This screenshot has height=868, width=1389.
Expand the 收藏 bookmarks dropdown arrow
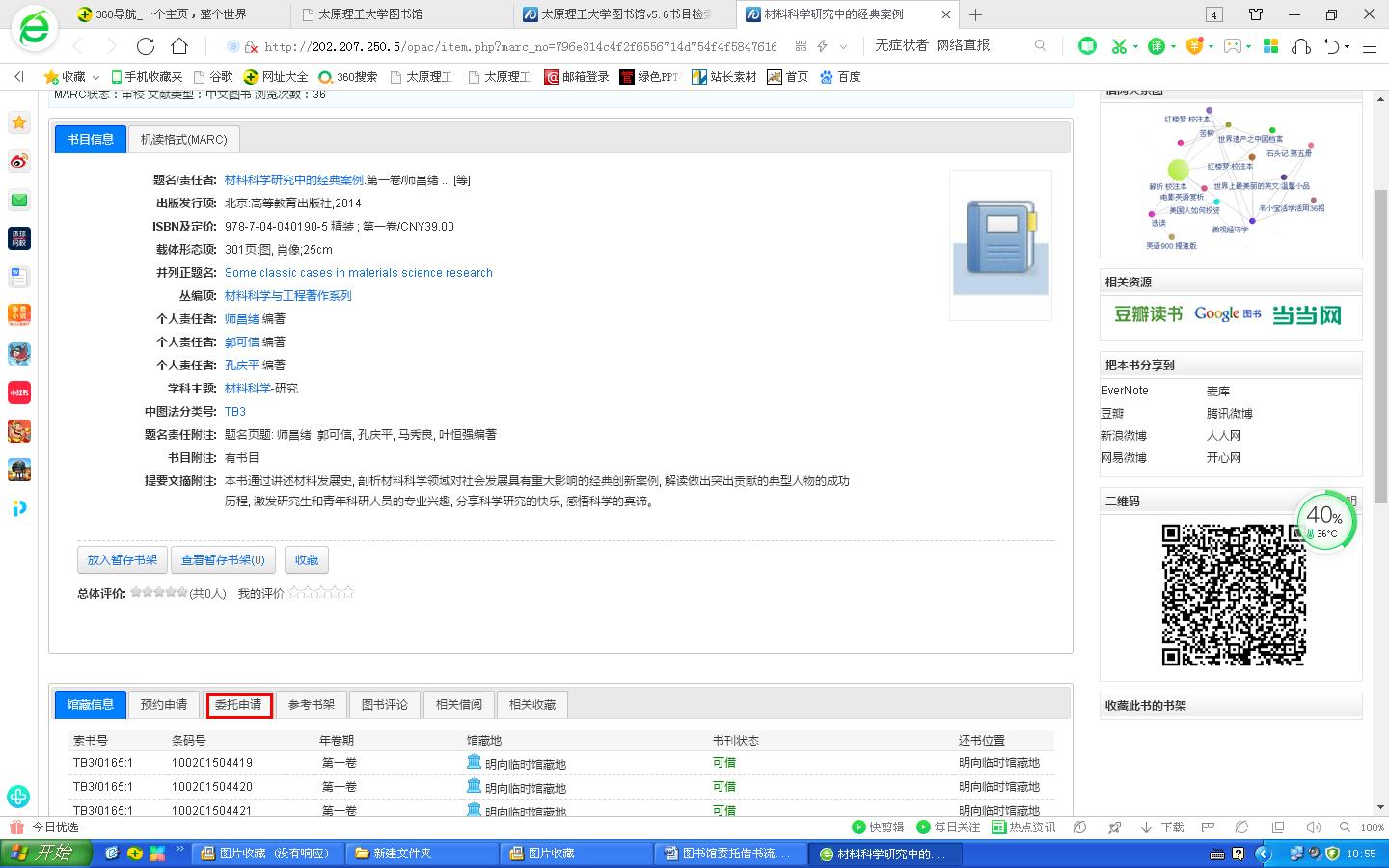pos(95,77)
